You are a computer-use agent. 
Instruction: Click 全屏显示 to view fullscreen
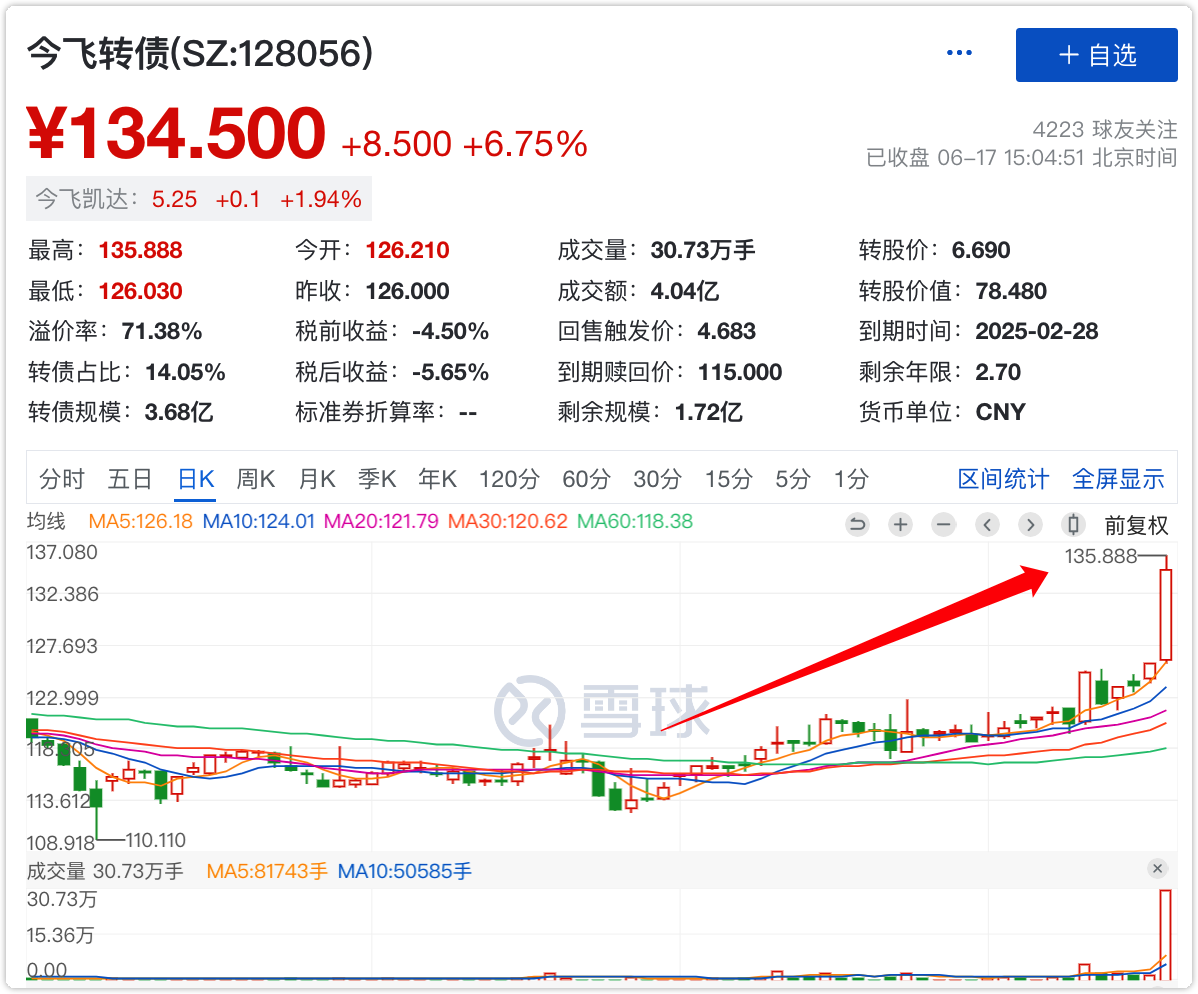click(1118, 479)
